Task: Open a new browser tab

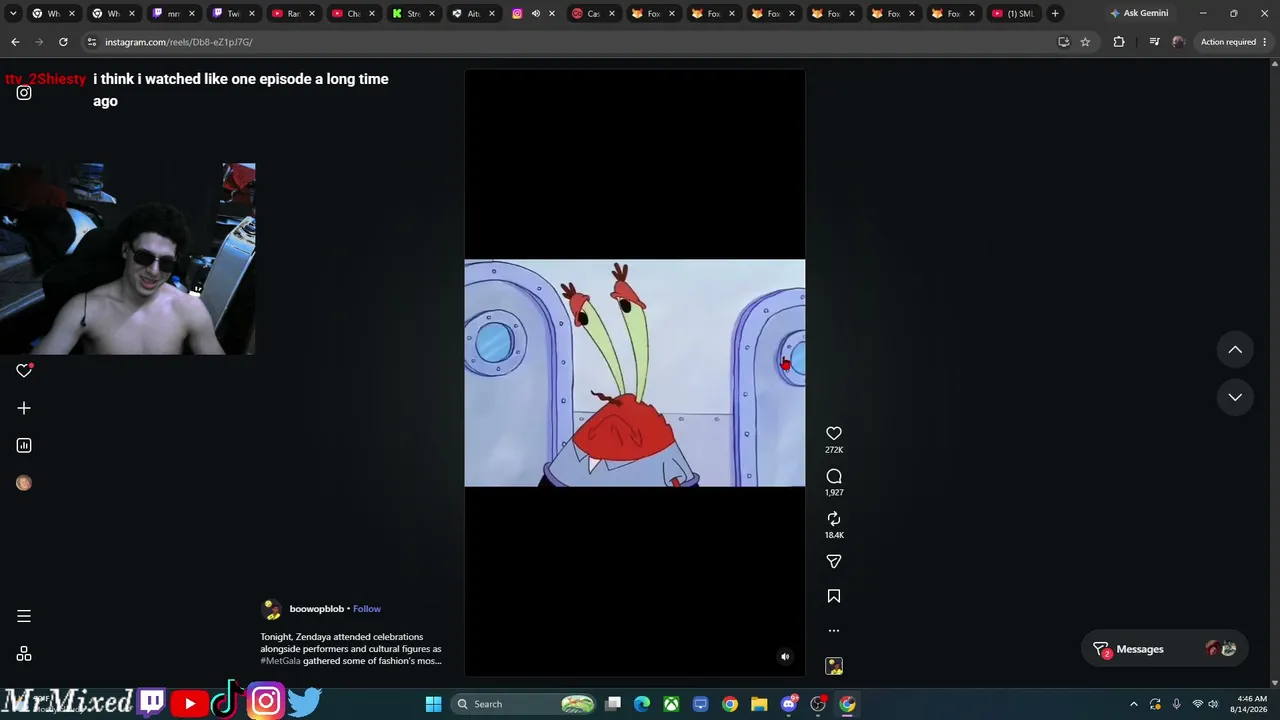Action: tap(1055, 13)
